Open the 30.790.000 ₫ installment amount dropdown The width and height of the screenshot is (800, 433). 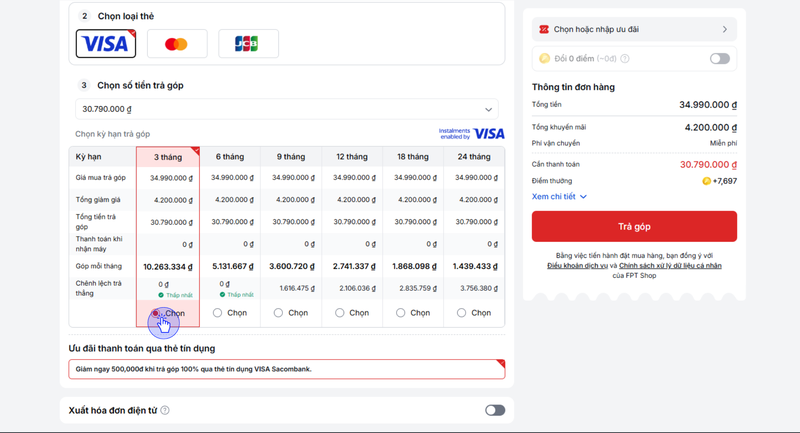tap(287, 109)
